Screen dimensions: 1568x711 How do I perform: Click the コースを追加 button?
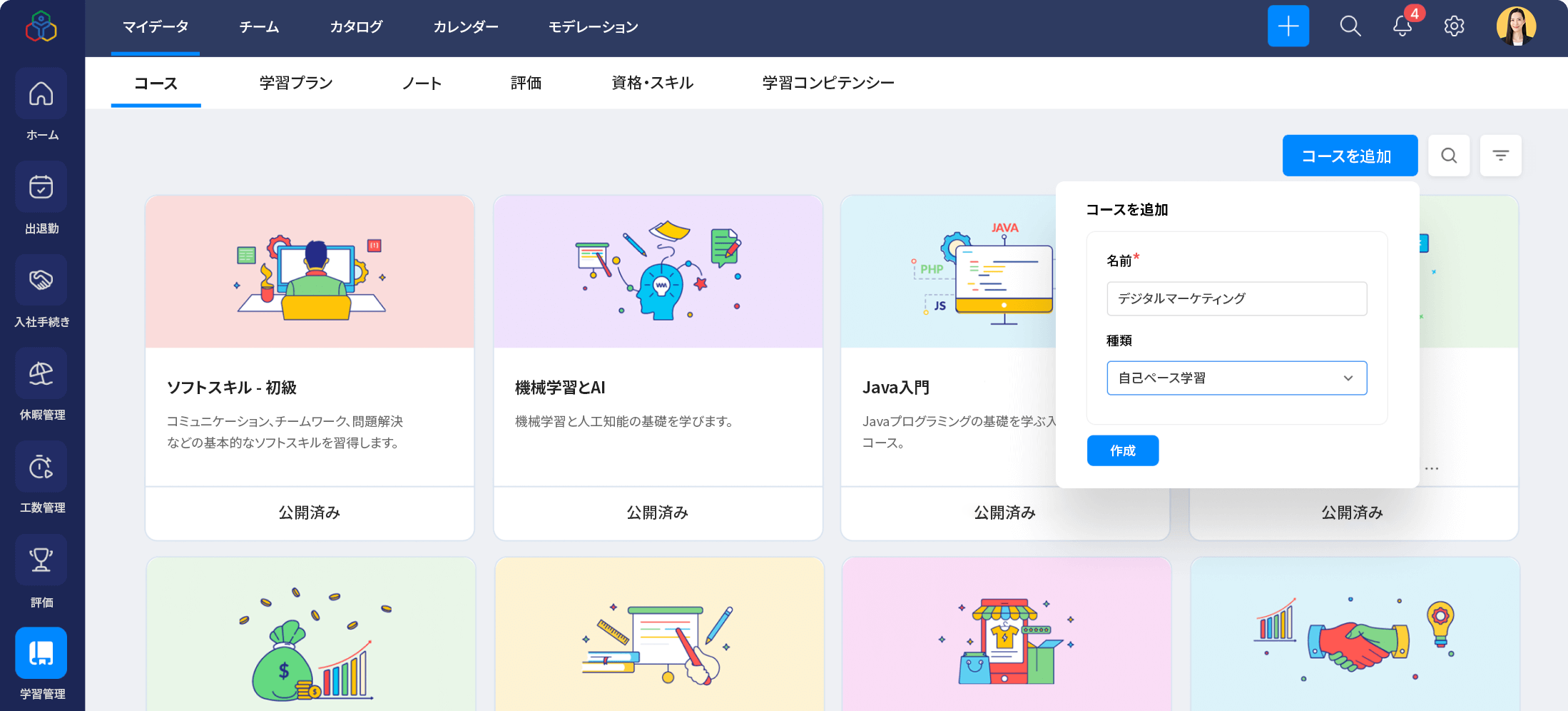pyautogui.click(x=1350, y=155)
